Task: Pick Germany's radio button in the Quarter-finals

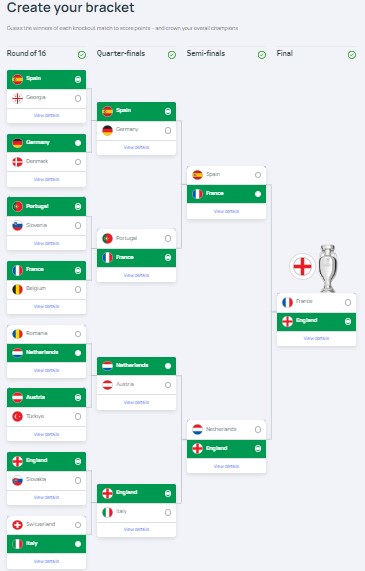Action: (x=168, y=130)
